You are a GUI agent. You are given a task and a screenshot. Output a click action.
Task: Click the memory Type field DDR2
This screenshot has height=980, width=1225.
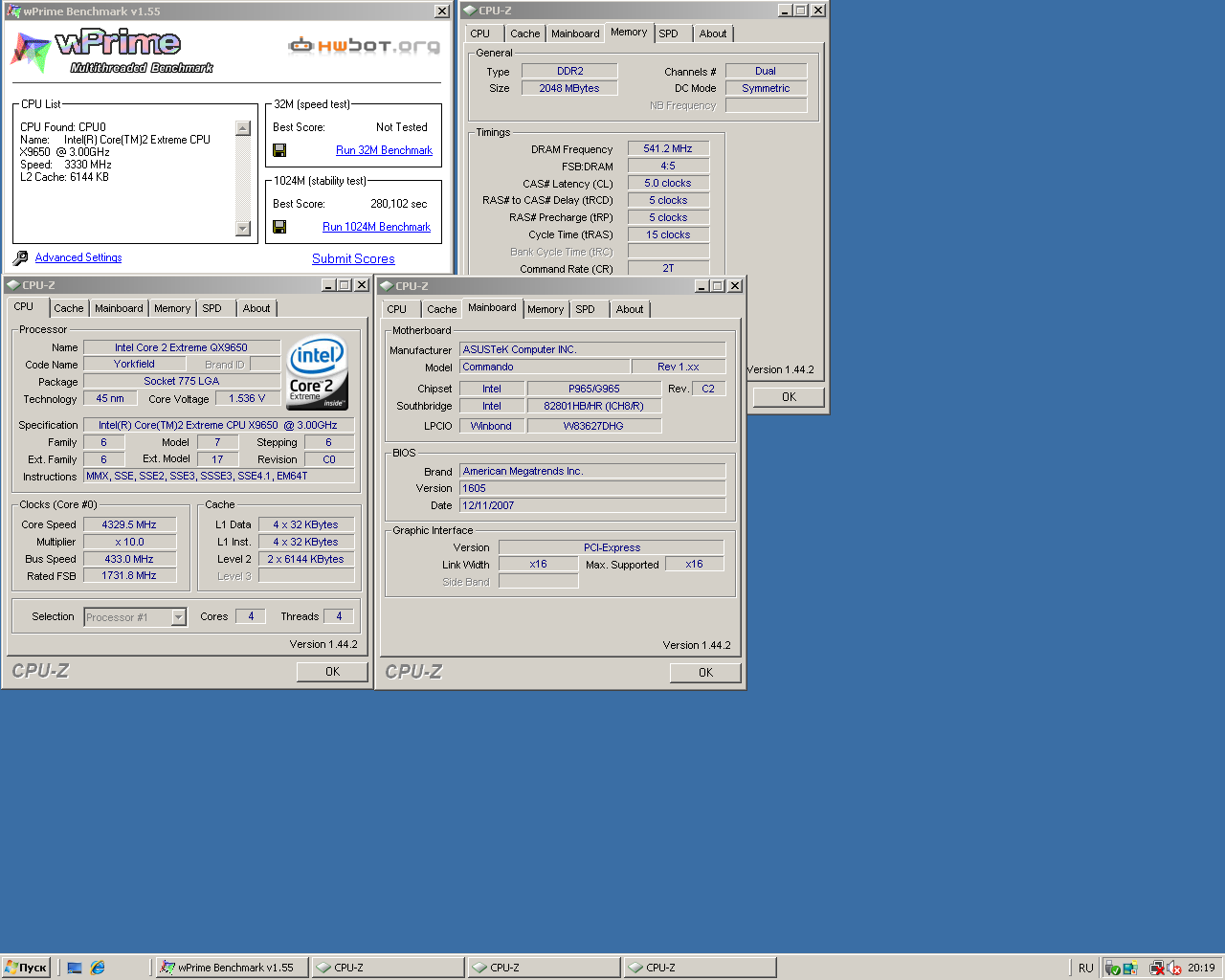569,71
